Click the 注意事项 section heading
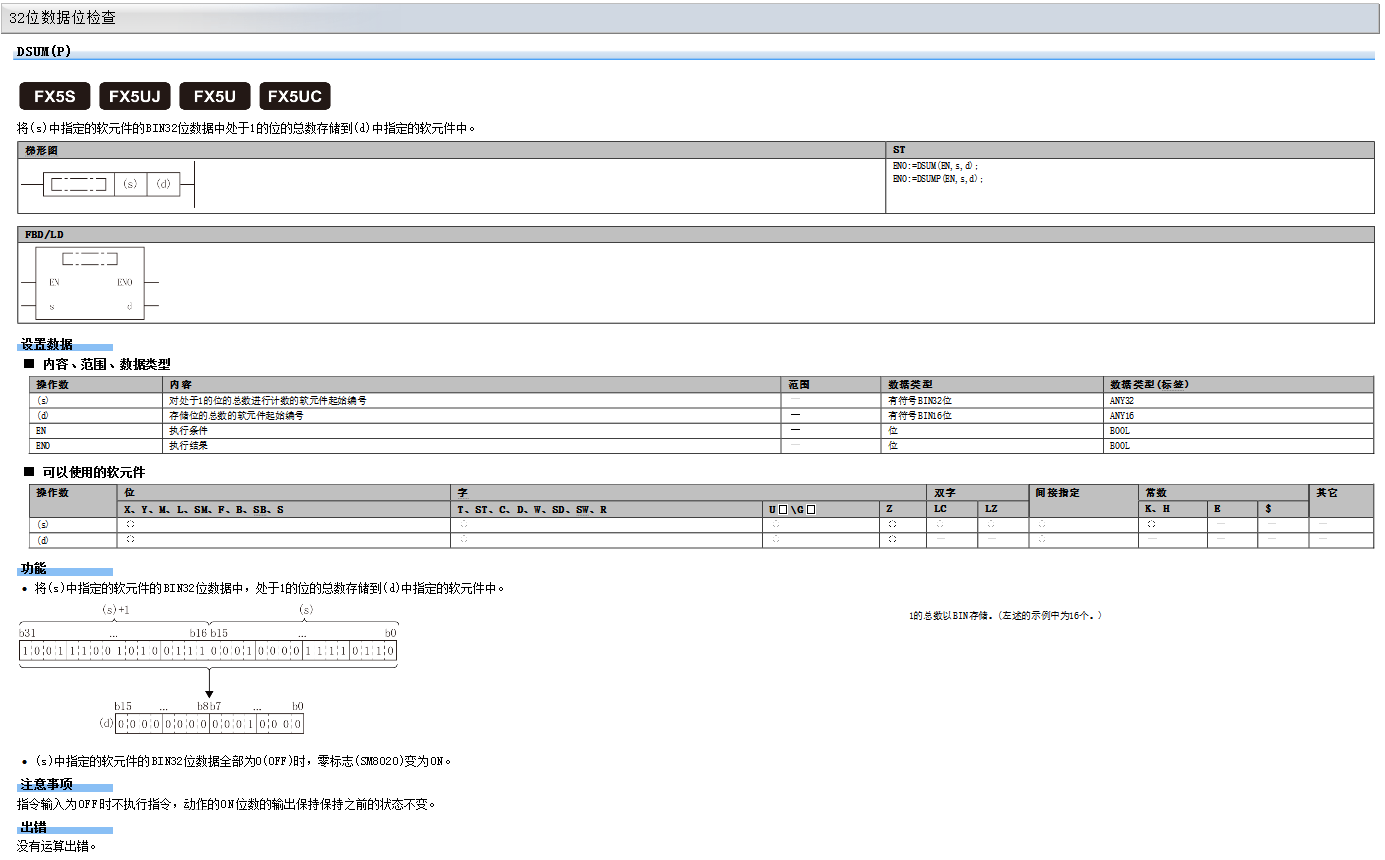Image resolution: width=1385 pixels, height=860 pixels. point(46,785)
